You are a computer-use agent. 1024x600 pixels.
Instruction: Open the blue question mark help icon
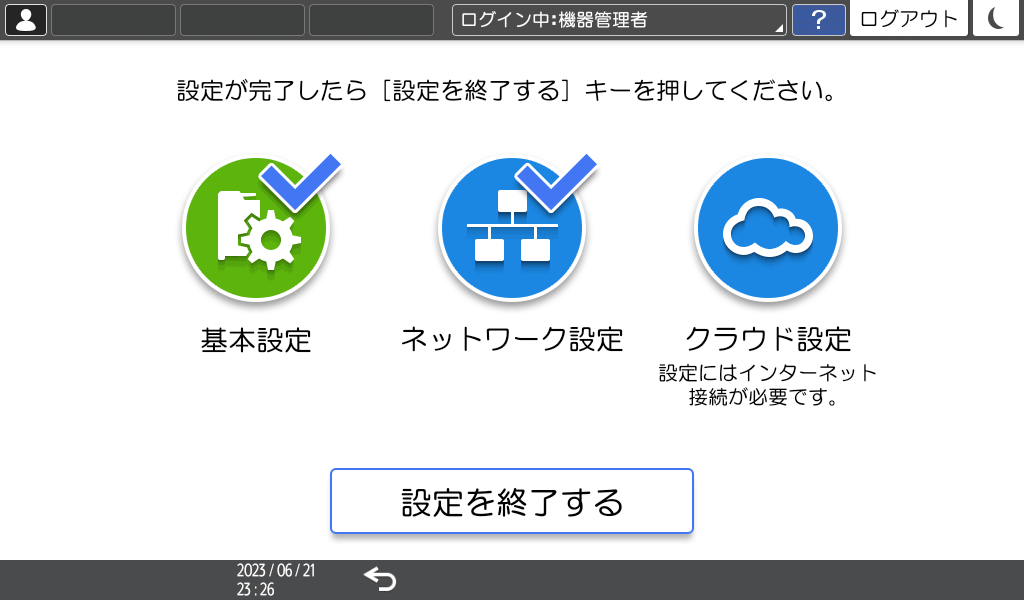pyautogui.click(x=819, y=20)
